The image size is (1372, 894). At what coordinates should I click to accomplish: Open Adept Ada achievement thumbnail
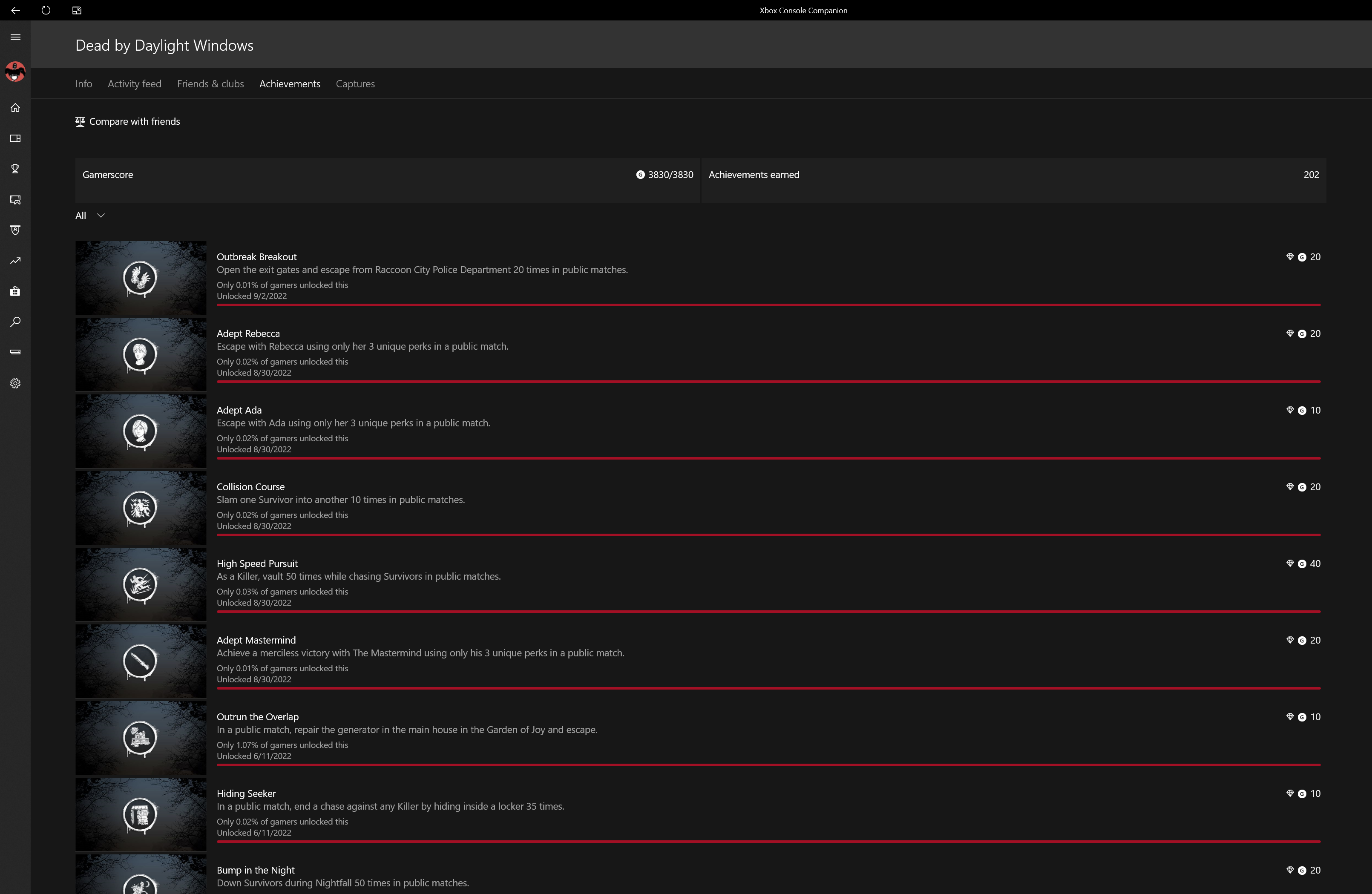(x=141, y=431)
